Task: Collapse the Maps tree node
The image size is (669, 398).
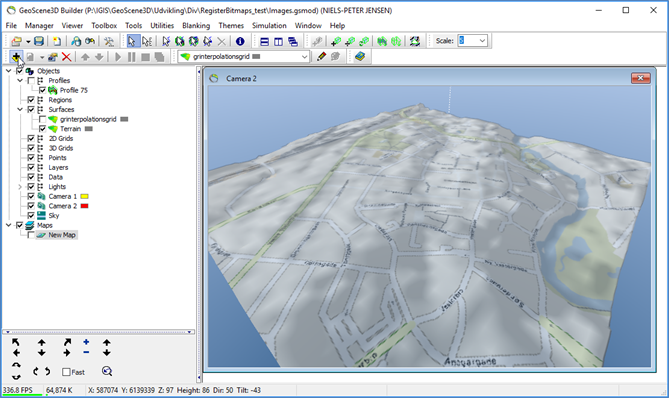Action: pyautogui.click(x=9, y=225)
